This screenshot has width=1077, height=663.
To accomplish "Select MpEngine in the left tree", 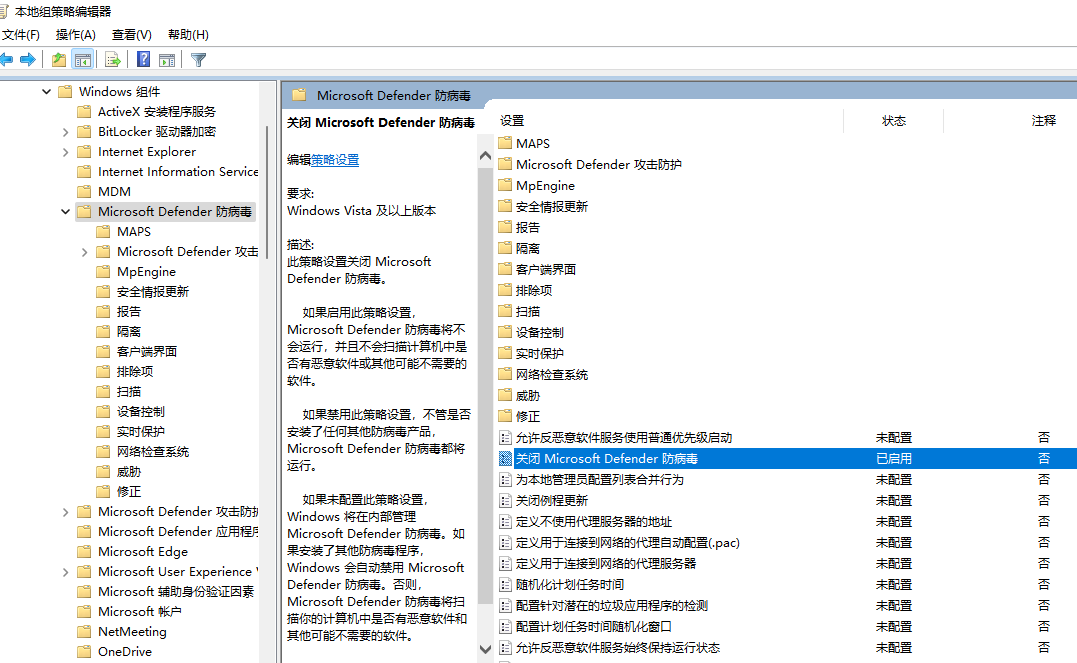I will pyautogui.click(x=146, y=271).
